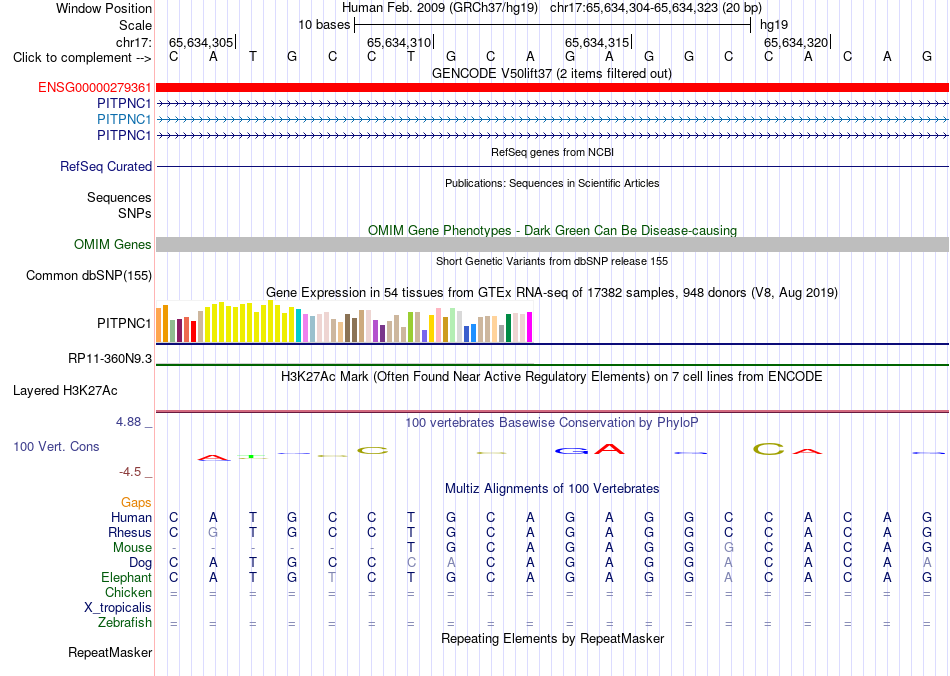Click the 10 bases scale bar
Viewport: 950px width, 676px height.
pyautogui.click(x=553, y=25)
